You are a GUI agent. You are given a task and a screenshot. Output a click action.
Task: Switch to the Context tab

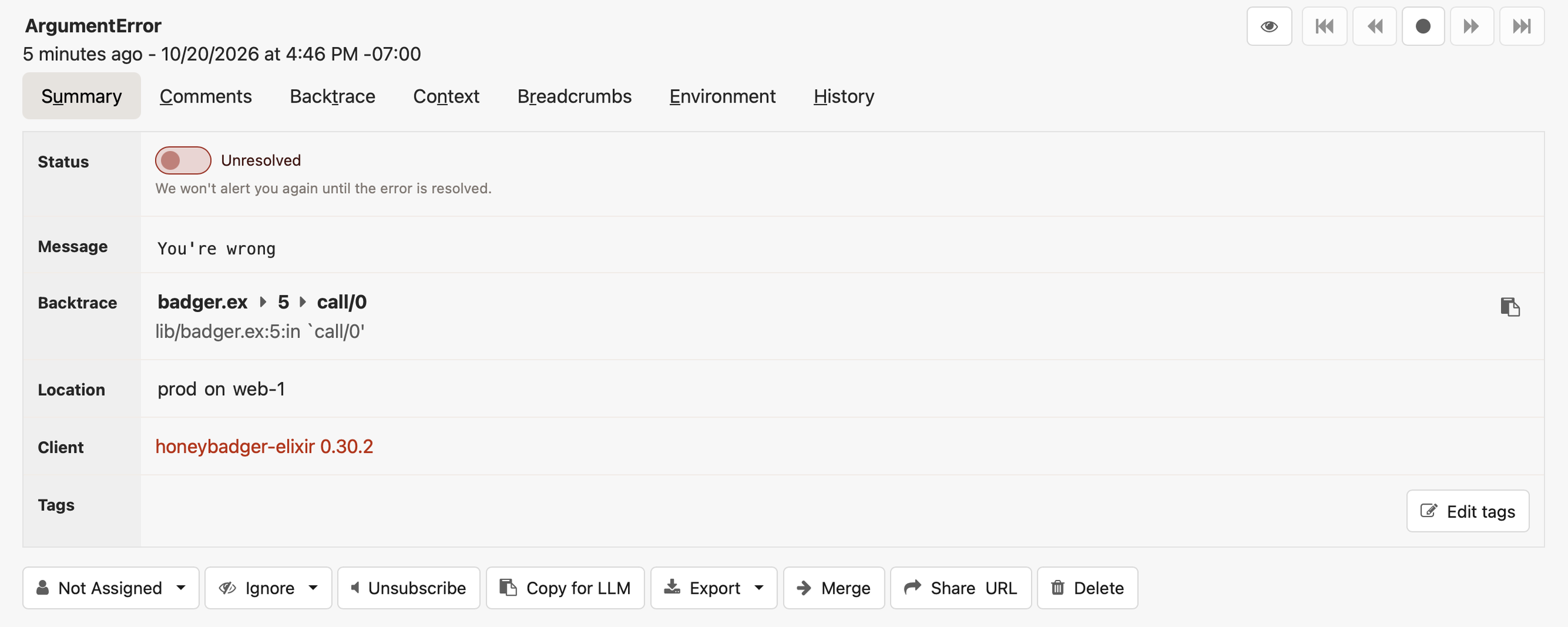point(446,96)
